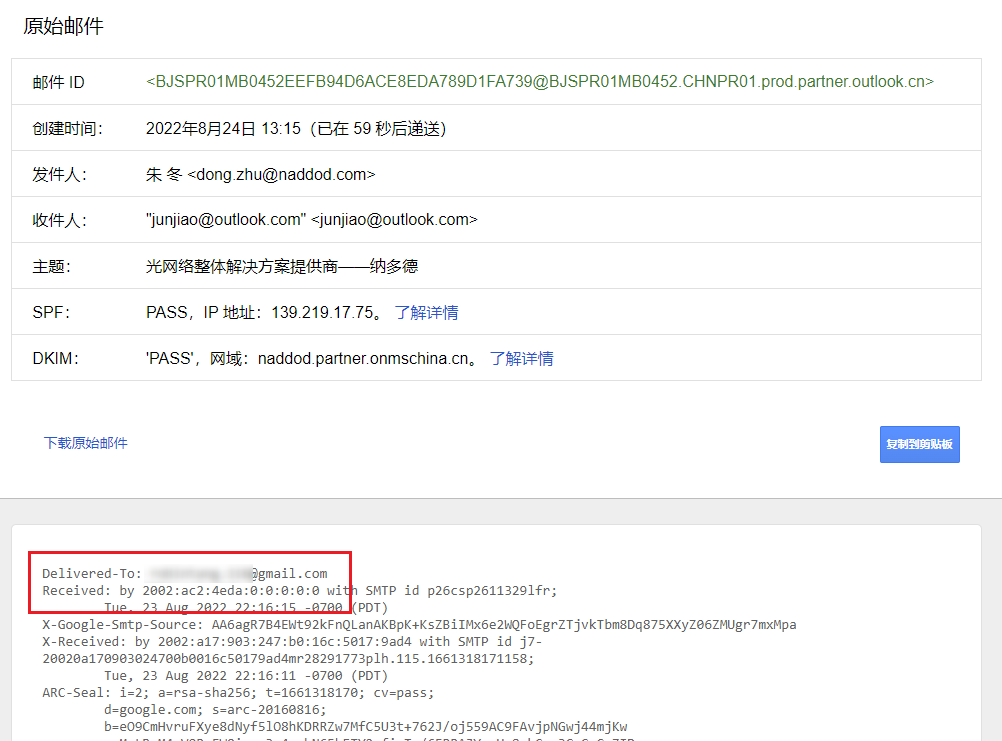This screenshot has height=741, width=1002.
Task: Click the 原始邮件 page heading
Action: 63,27
